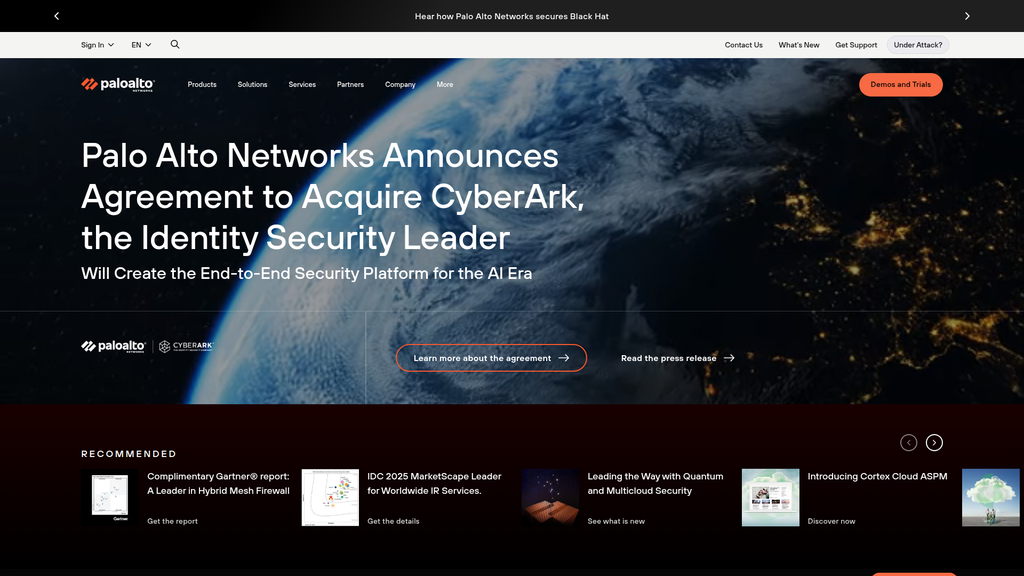Click the Black Hat announcement banner text

(511, 16)
